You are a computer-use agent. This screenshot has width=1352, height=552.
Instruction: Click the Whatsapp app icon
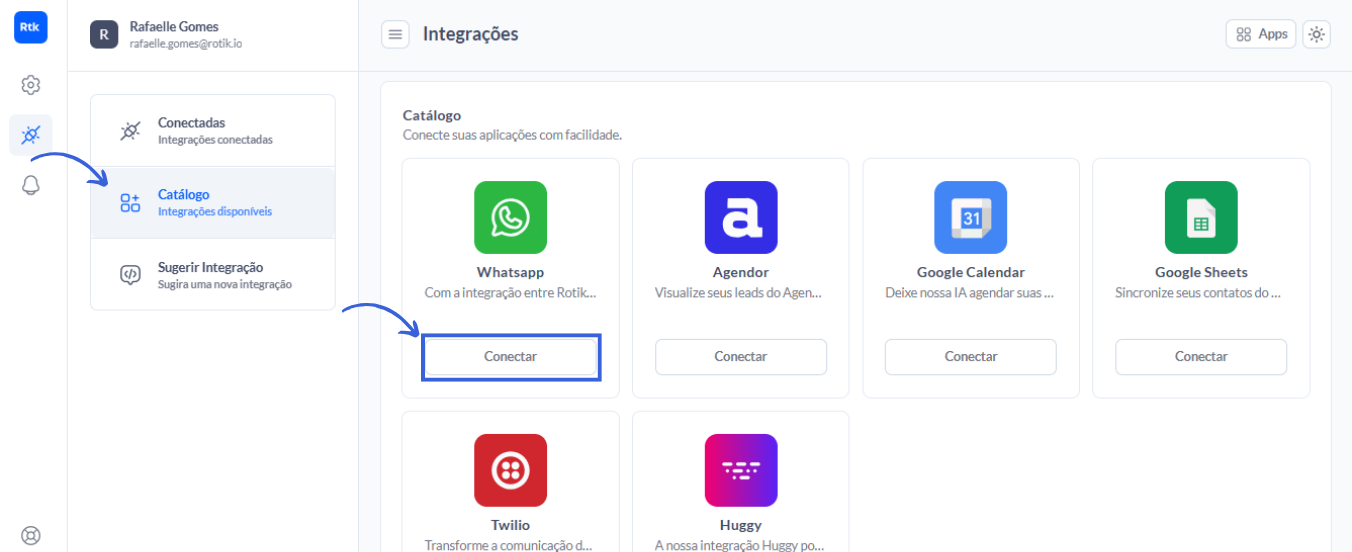pyautogui.click(x=511, y=217)
